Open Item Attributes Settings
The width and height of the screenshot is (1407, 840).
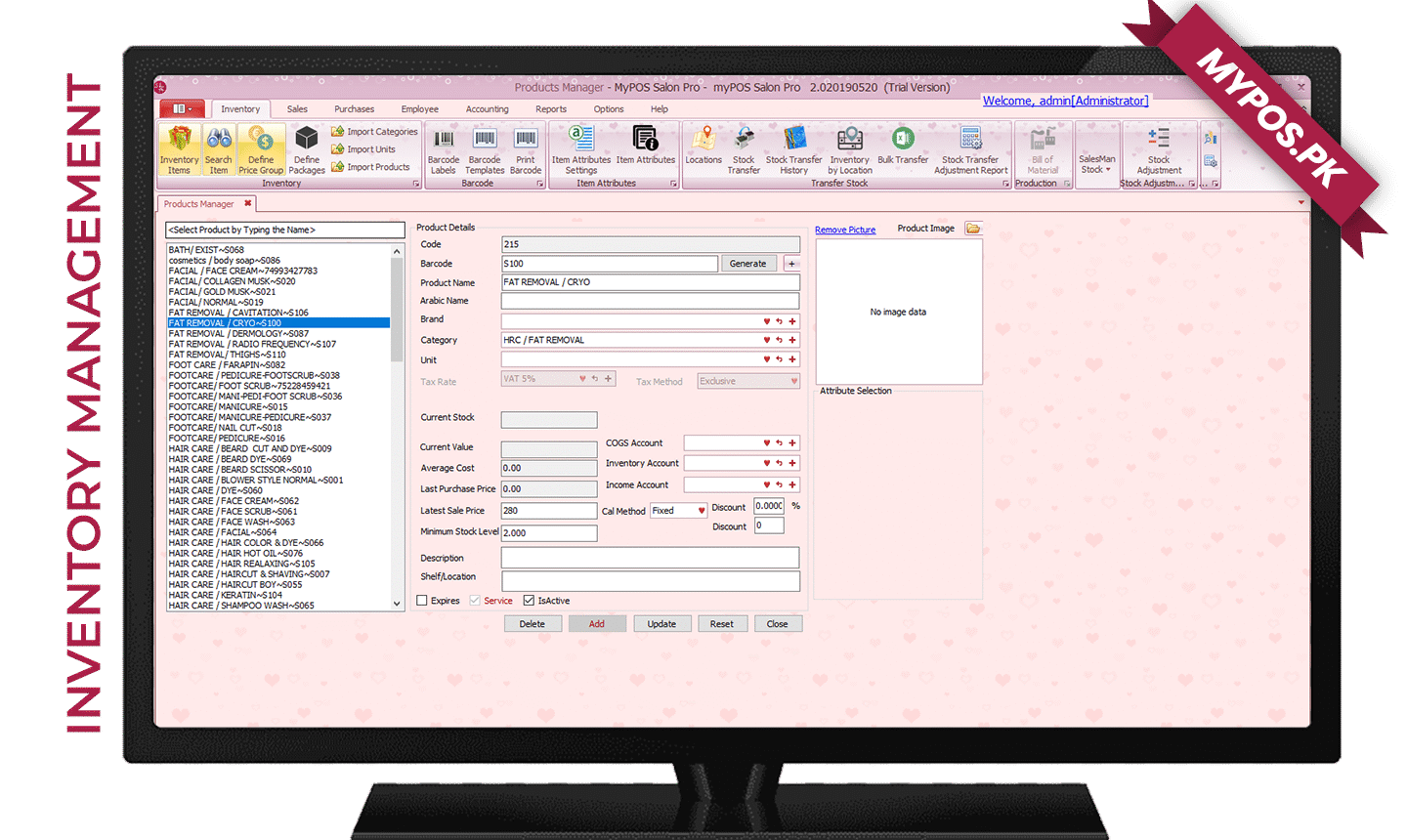(580, 149)
